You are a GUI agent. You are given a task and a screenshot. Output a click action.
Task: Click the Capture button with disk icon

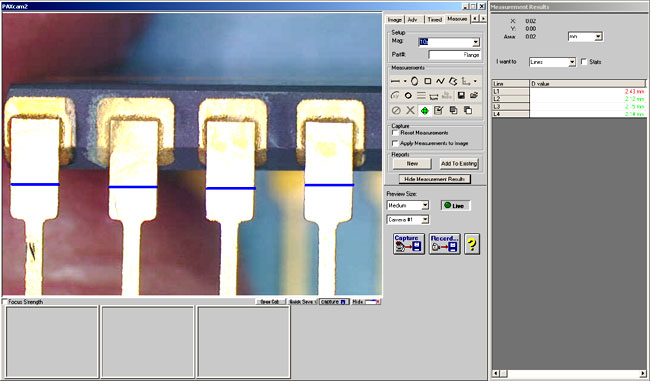tap(409, 244)
